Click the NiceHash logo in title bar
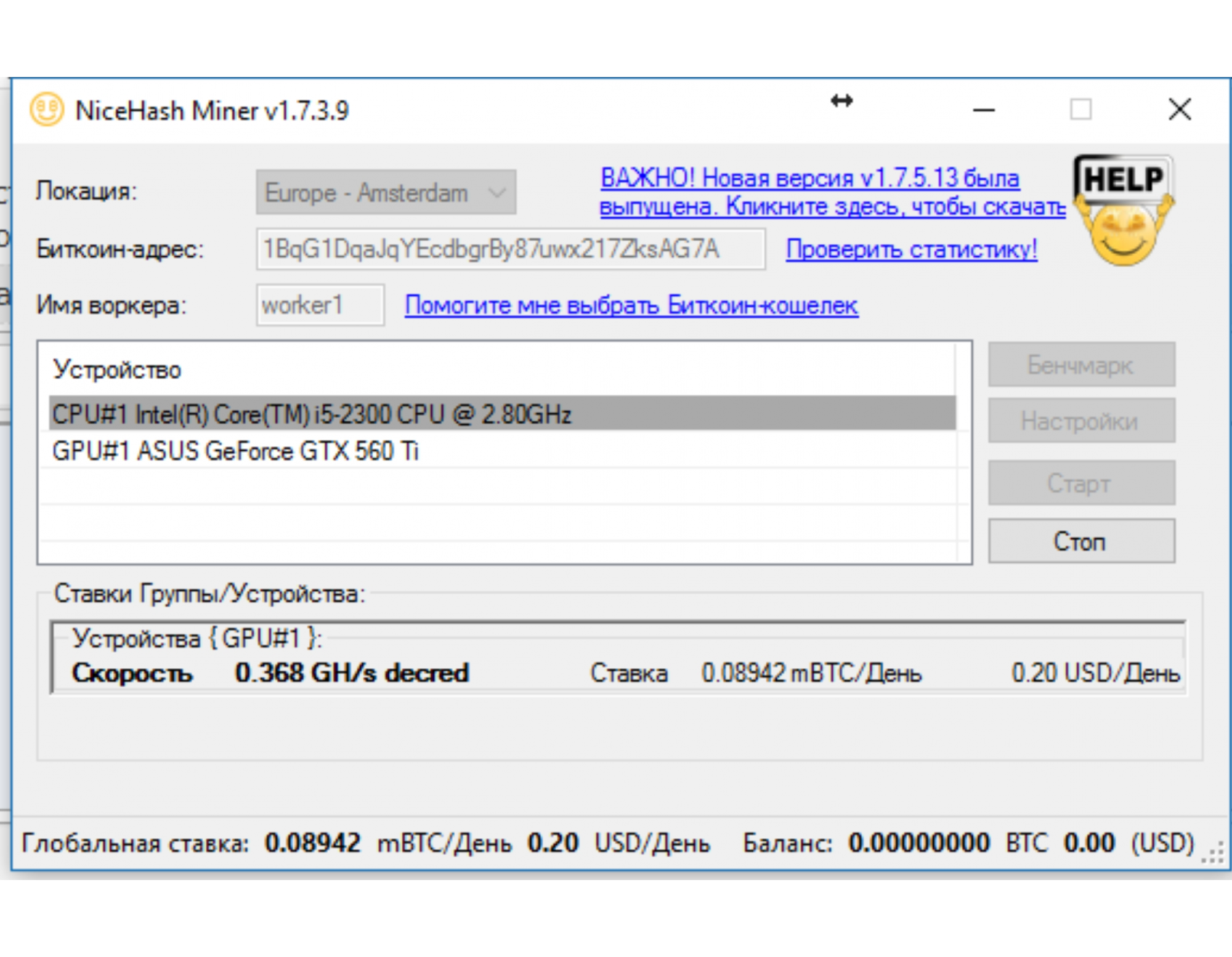Screen dimensions: 1232x957 tap(47, 110)
